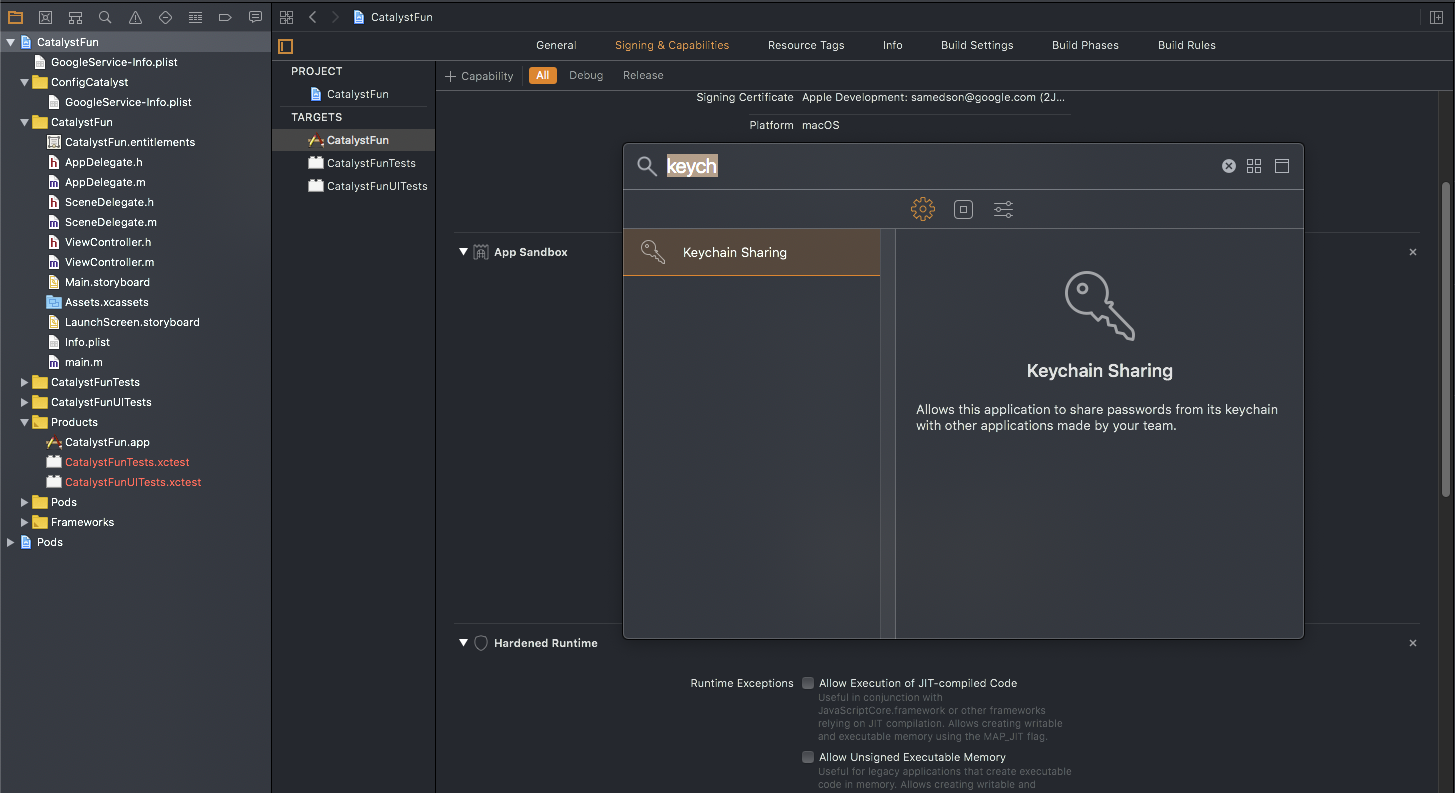Collapse the App Sandbox section
1455x793 pixels.
(463, 252)
